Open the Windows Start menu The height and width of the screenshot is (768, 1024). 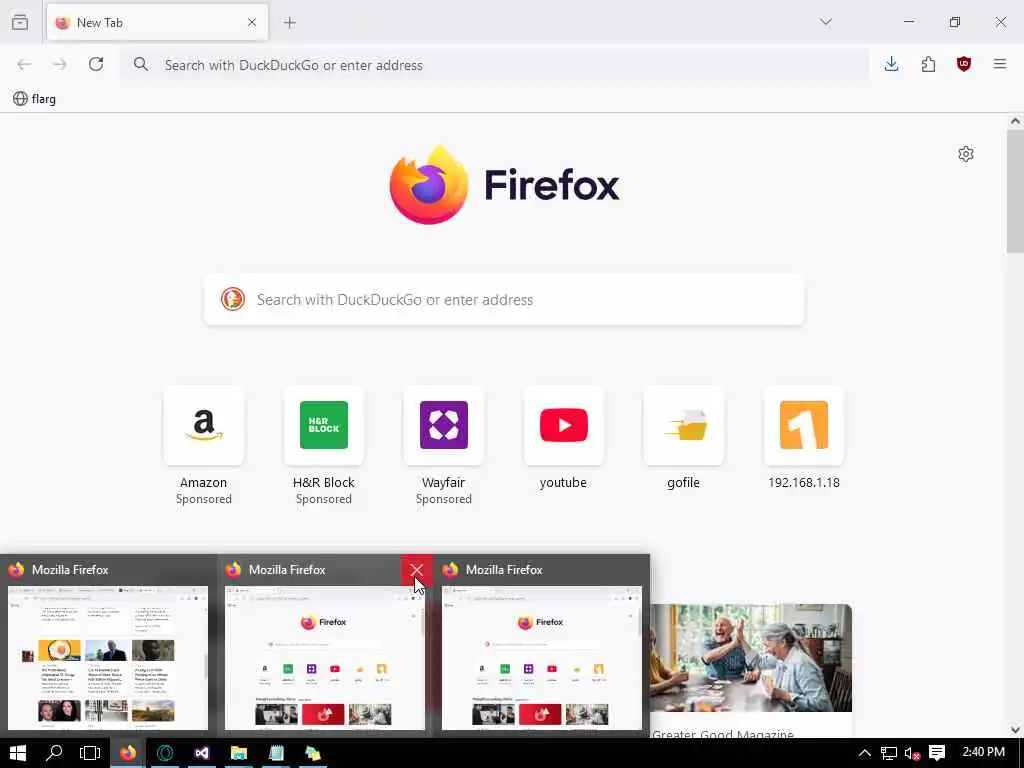18,753
